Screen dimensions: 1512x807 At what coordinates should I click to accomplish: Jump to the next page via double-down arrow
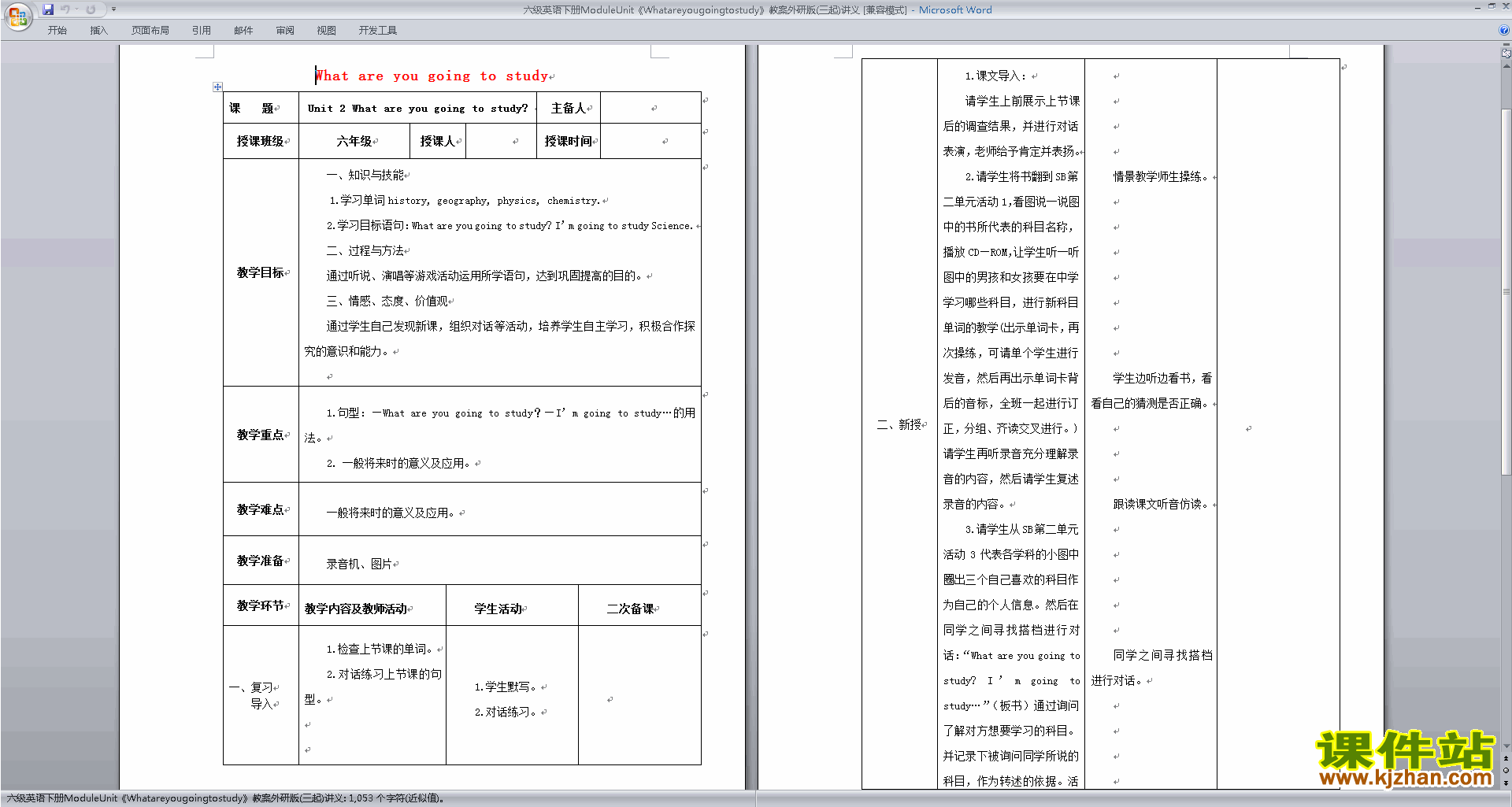(x=1506, y=783)
